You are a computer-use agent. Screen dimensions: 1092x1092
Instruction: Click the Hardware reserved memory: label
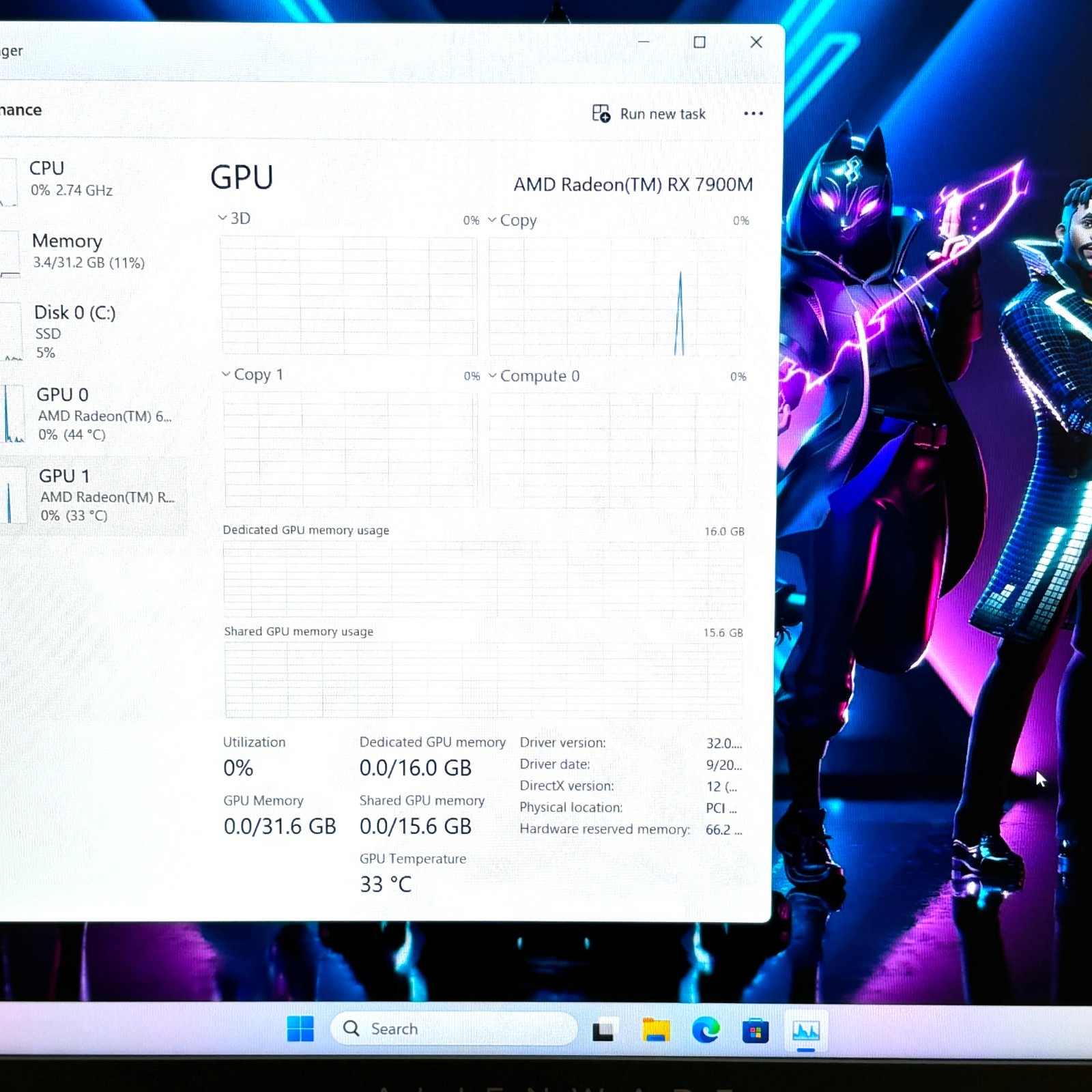pyautogui.click(x=605, y=829)
